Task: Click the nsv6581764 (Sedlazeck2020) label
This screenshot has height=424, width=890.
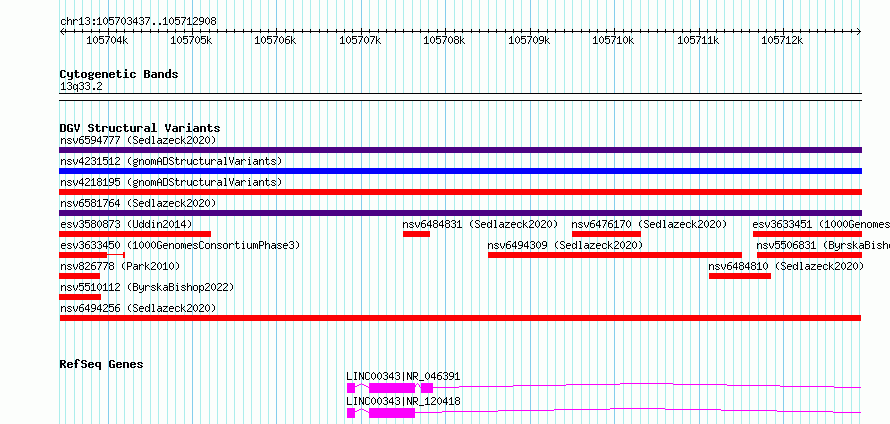Action: point(138,203)
